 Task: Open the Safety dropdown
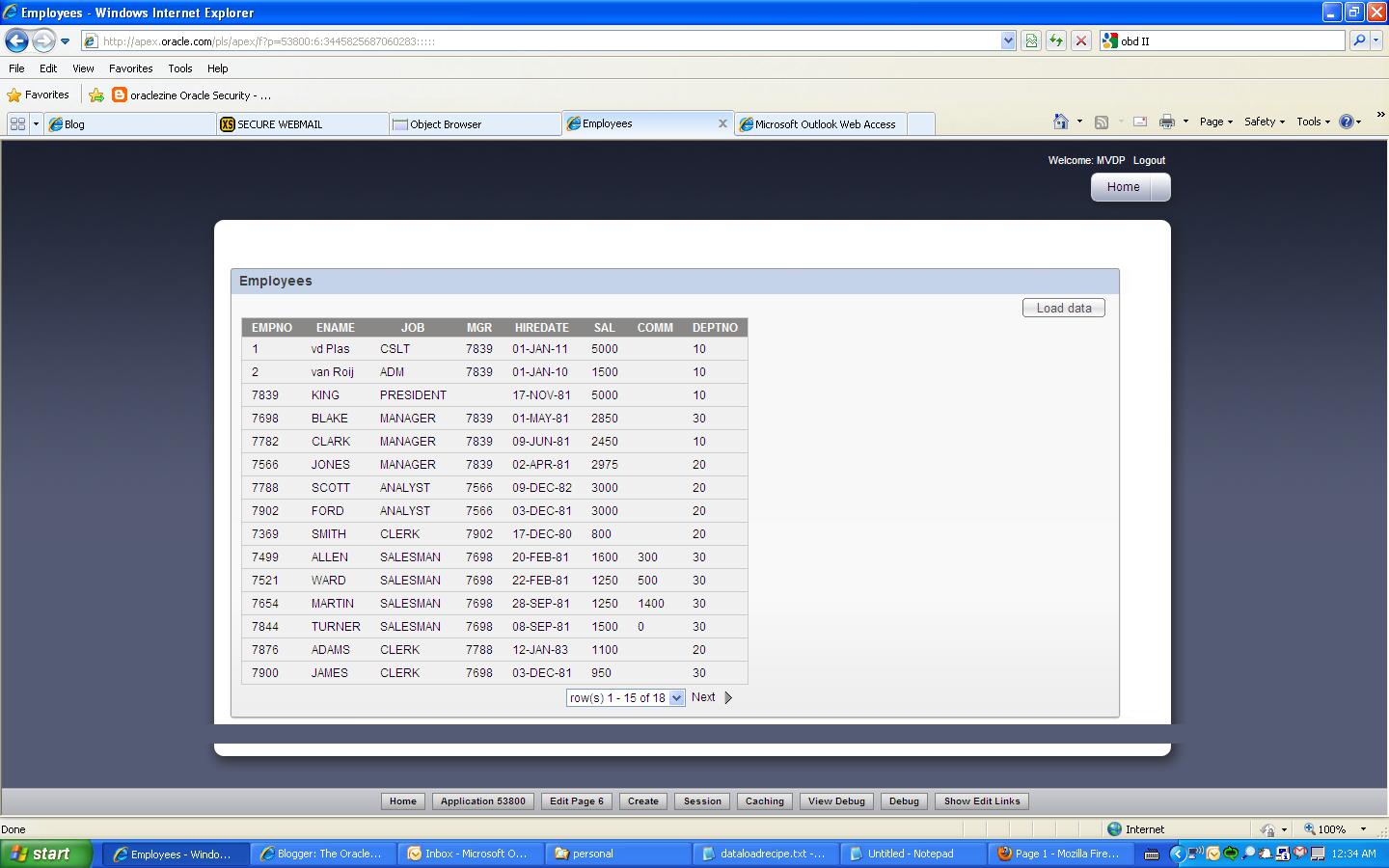[x=1264, y=122]
